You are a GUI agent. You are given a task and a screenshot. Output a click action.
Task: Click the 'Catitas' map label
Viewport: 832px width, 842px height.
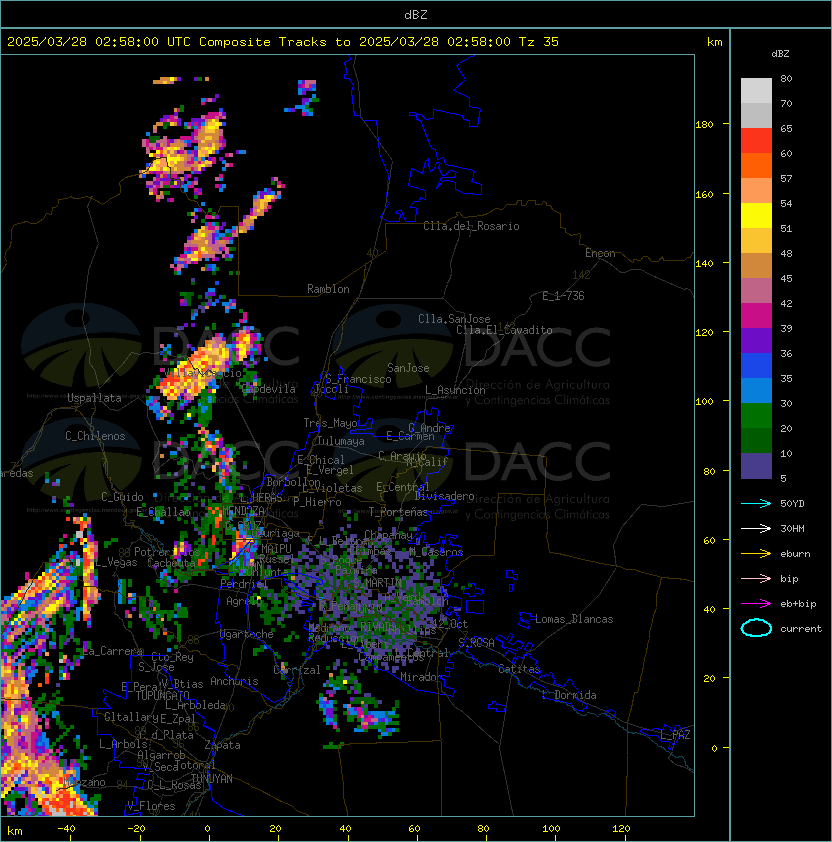point(519,669)
